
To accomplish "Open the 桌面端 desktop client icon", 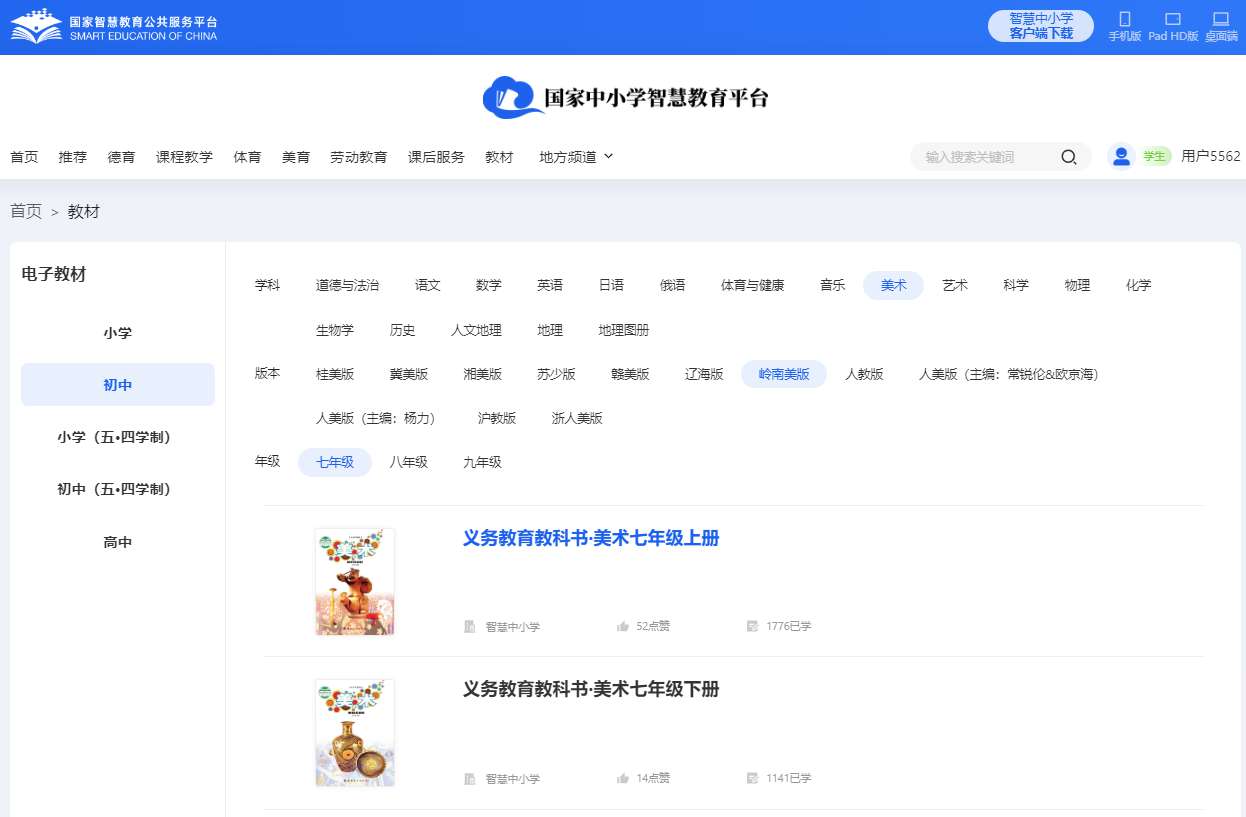I will point(1220,19).
